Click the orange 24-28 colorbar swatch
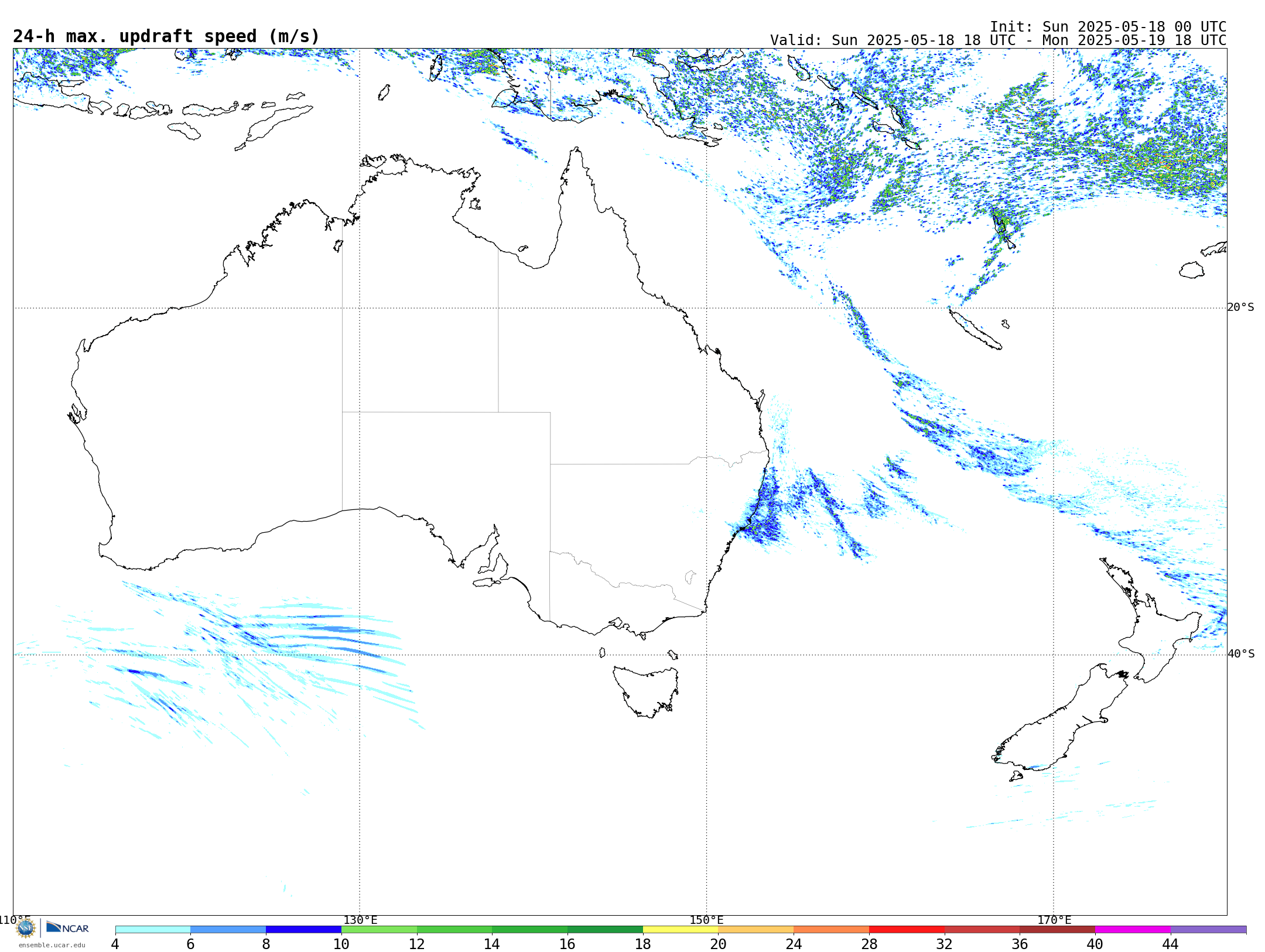This screenshot has height=952, width=1265. pyautogui.click(x=831, y=930)
